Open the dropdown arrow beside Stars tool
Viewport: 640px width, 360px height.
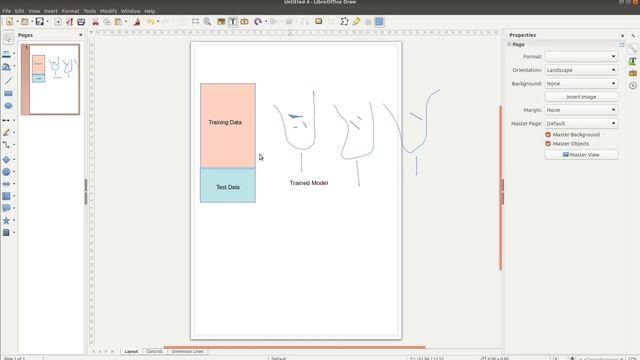pyautogui.click(x=14, y=220)
